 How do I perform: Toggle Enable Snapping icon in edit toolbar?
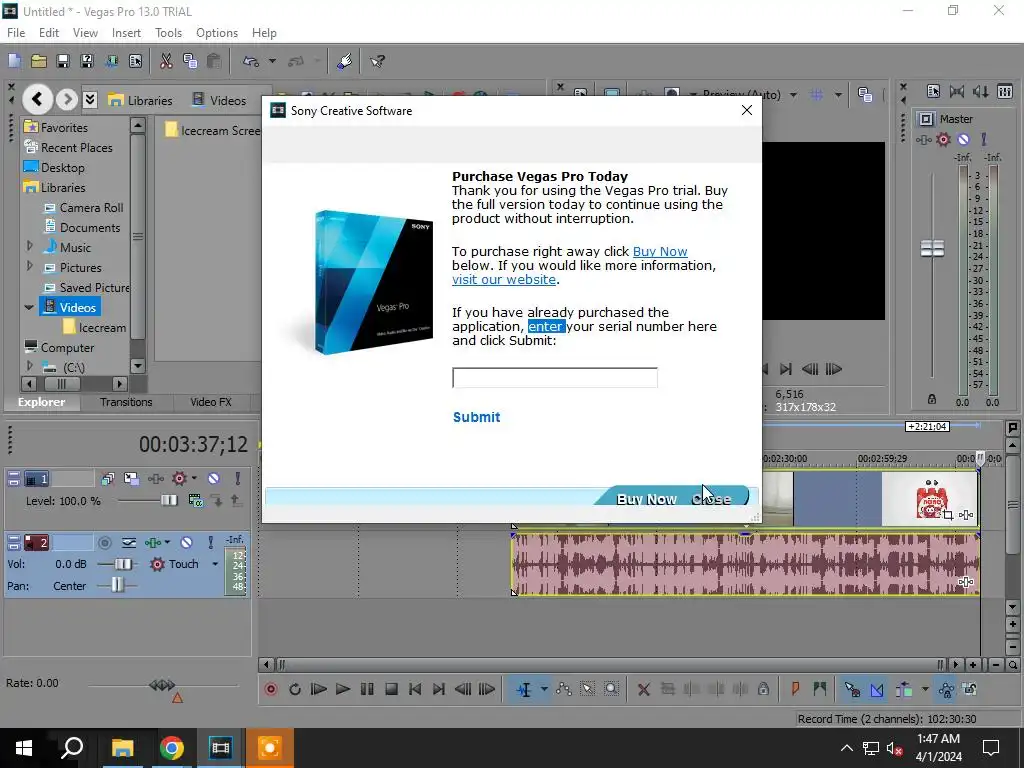pyautogui.click(x=852, y=689)
